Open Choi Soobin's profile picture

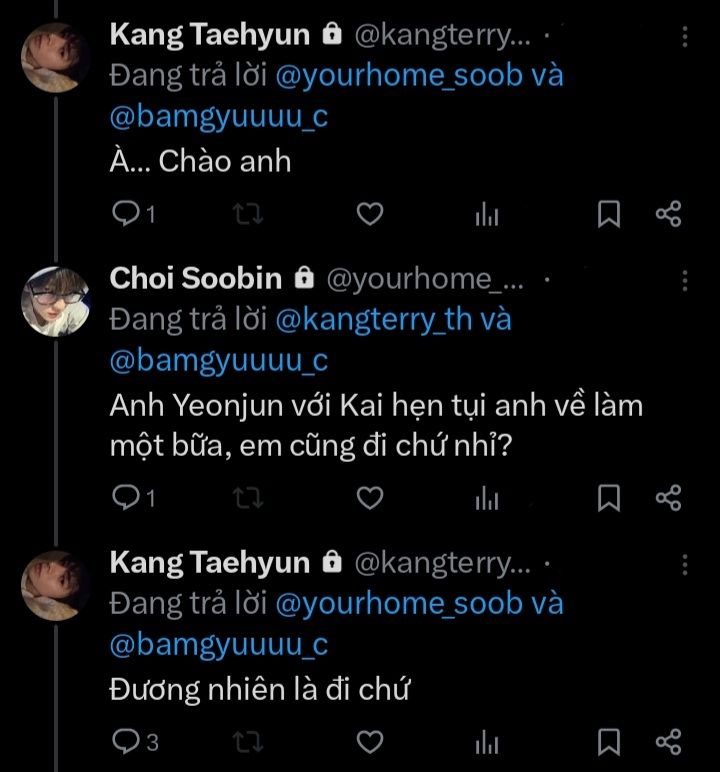(57, 300)
